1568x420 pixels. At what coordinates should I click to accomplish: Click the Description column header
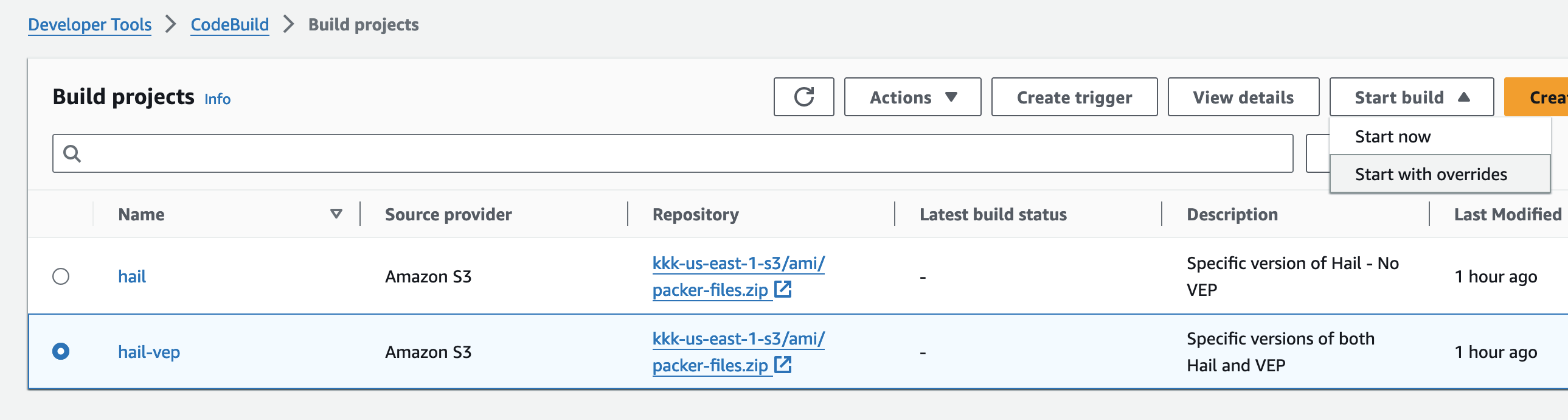pos(1232,214)
